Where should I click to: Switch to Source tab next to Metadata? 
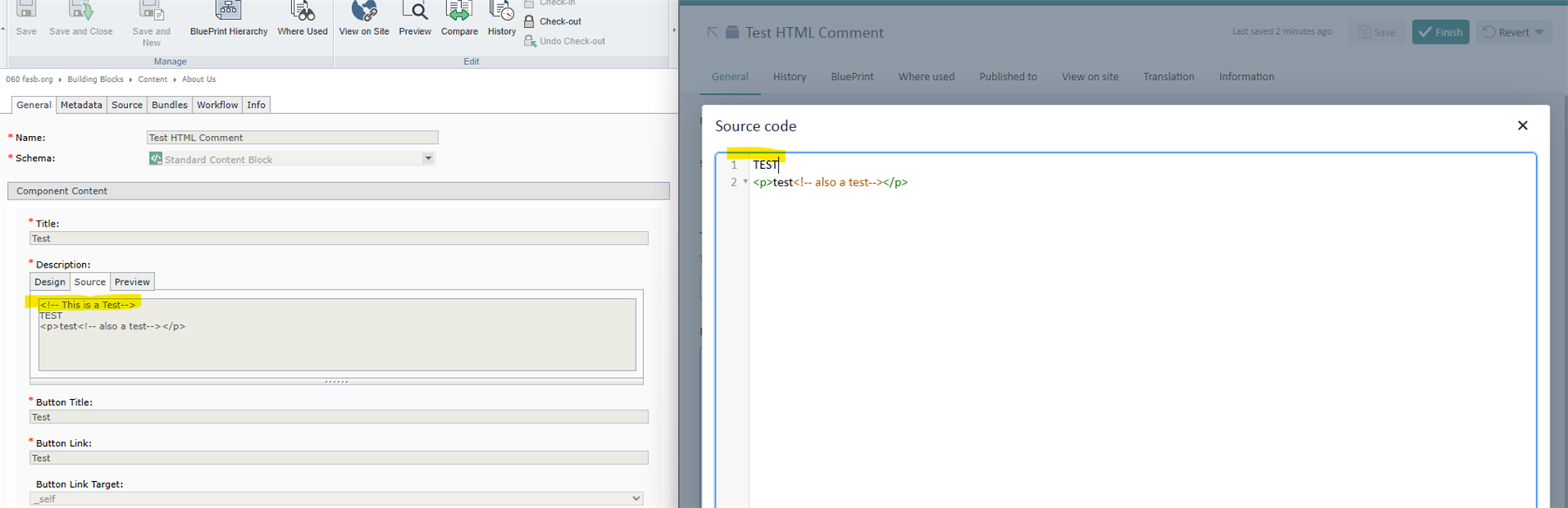pyautogui.click(x=126, y=105)
